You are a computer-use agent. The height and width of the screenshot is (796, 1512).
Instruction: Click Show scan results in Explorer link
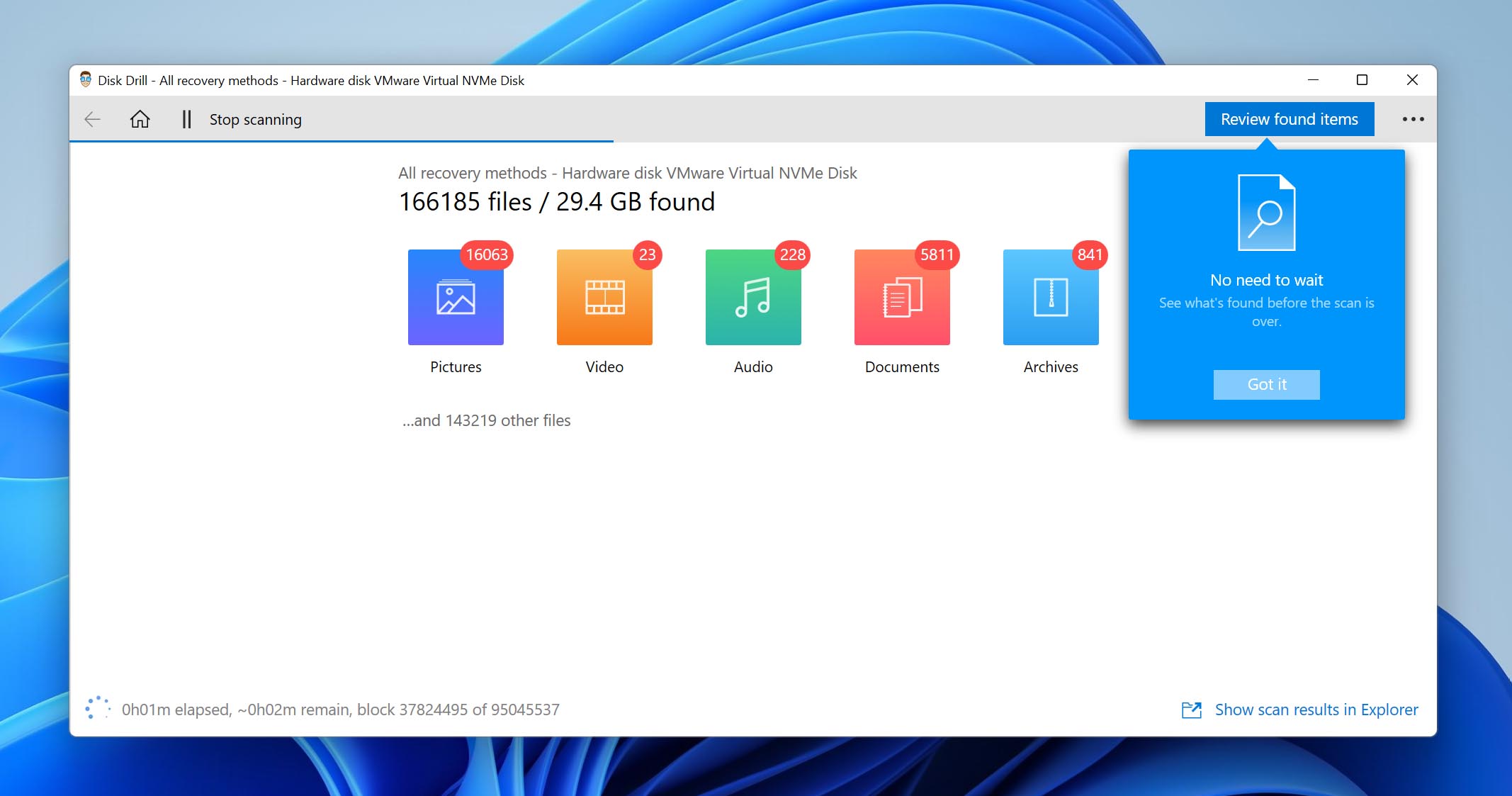pos(1316,710)
